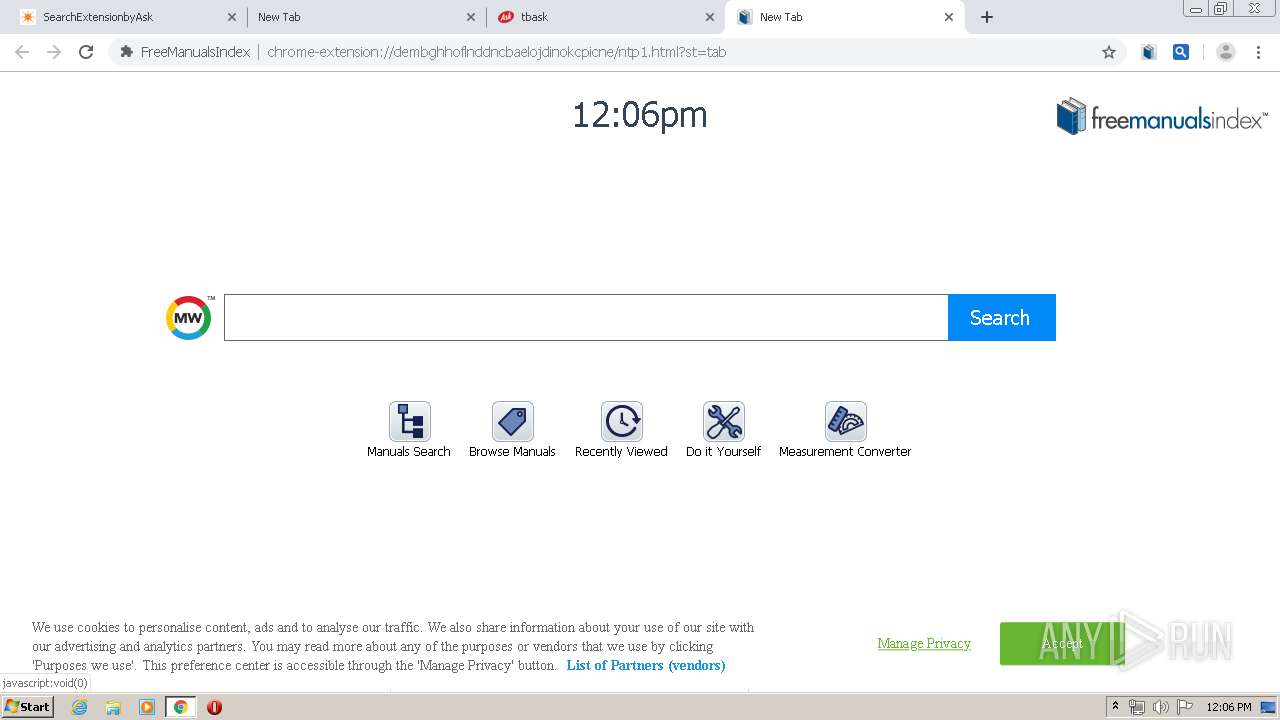Click the Search button
This screenshot has height=720, width=1280.
click(x=1001, y=317)
